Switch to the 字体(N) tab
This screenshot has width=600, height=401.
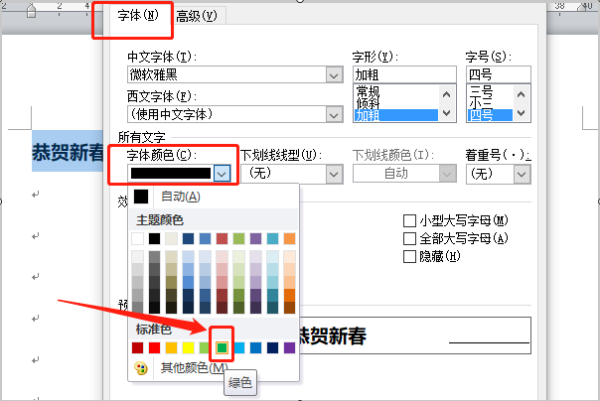(138, 16)
